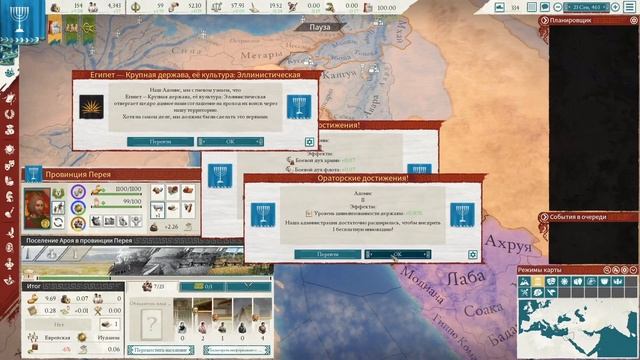Select the theater masks culture map mode
The height and width of the screenshot is (360, 640).
pos(551,282)
